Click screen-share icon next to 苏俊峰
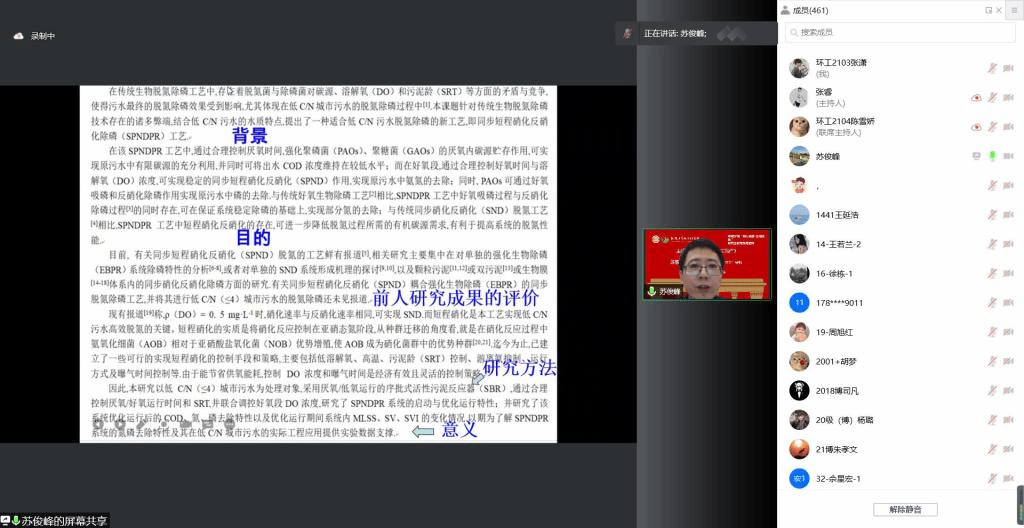1024x528 pixels. point(976,156)
